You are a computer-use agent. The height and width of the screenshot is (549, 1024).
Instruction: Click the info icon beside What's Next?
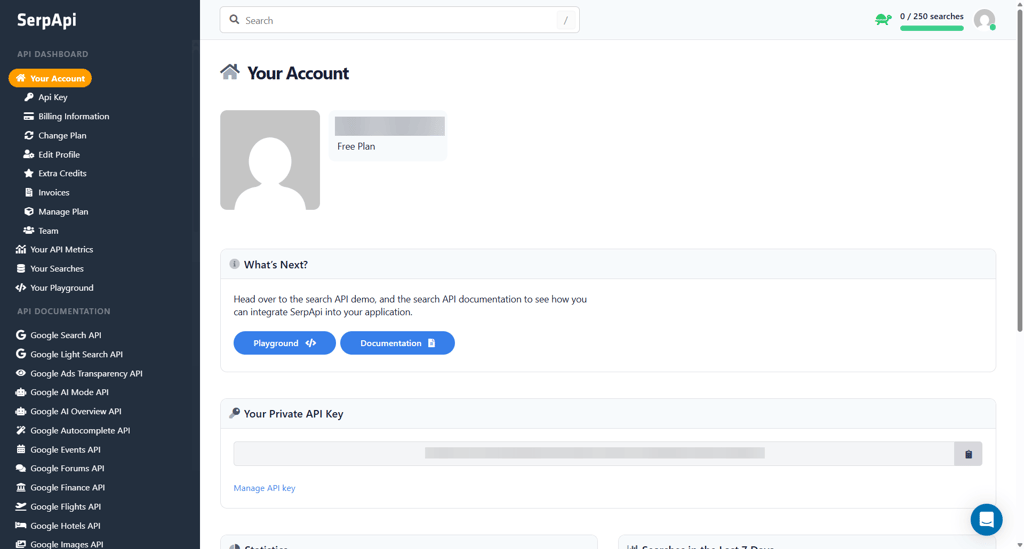(x=234, y=264)
